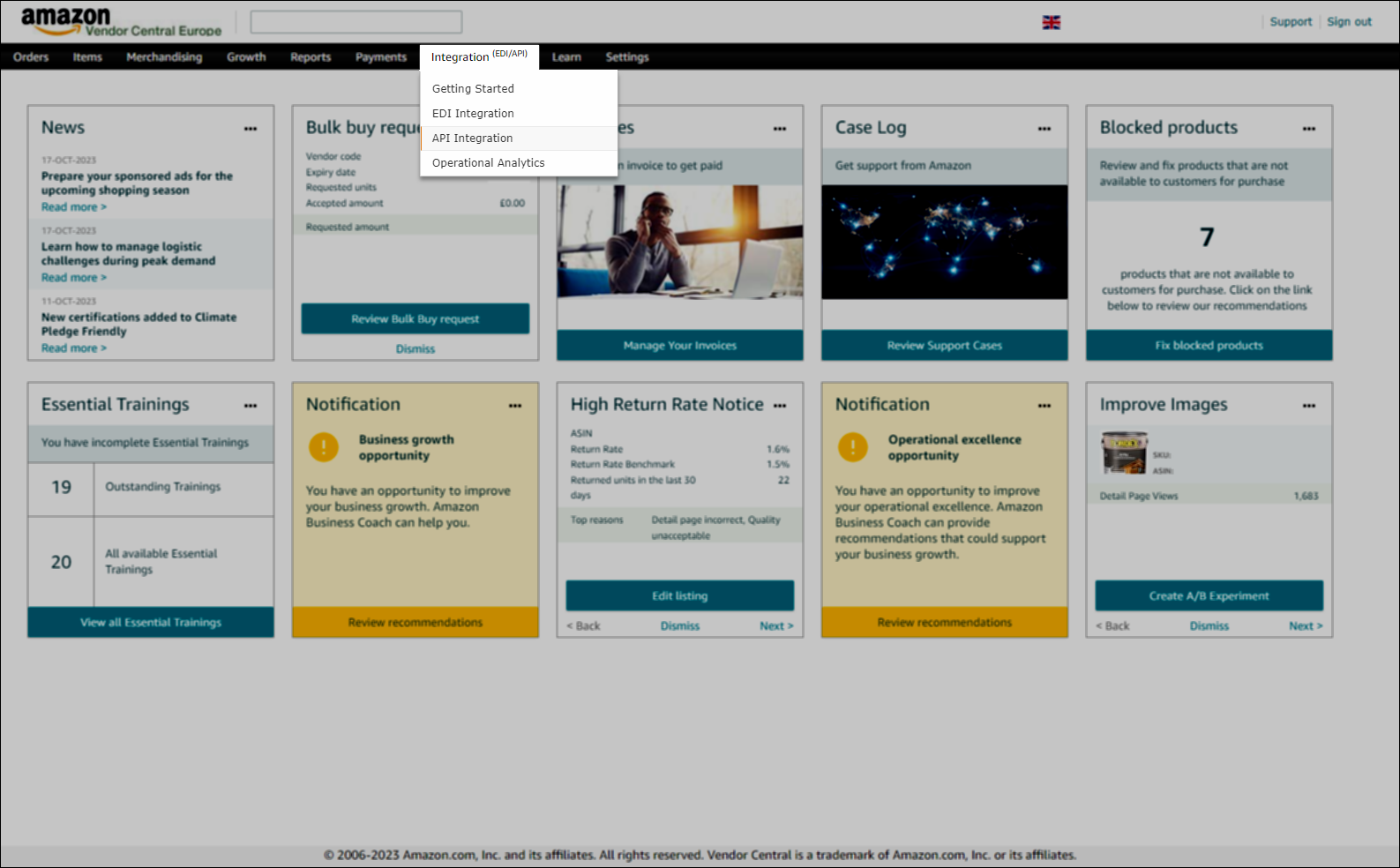Viewport: 1400px width, 868px height.
Task: Open the Merchandising menu
Action: click(x=164, y=57)
